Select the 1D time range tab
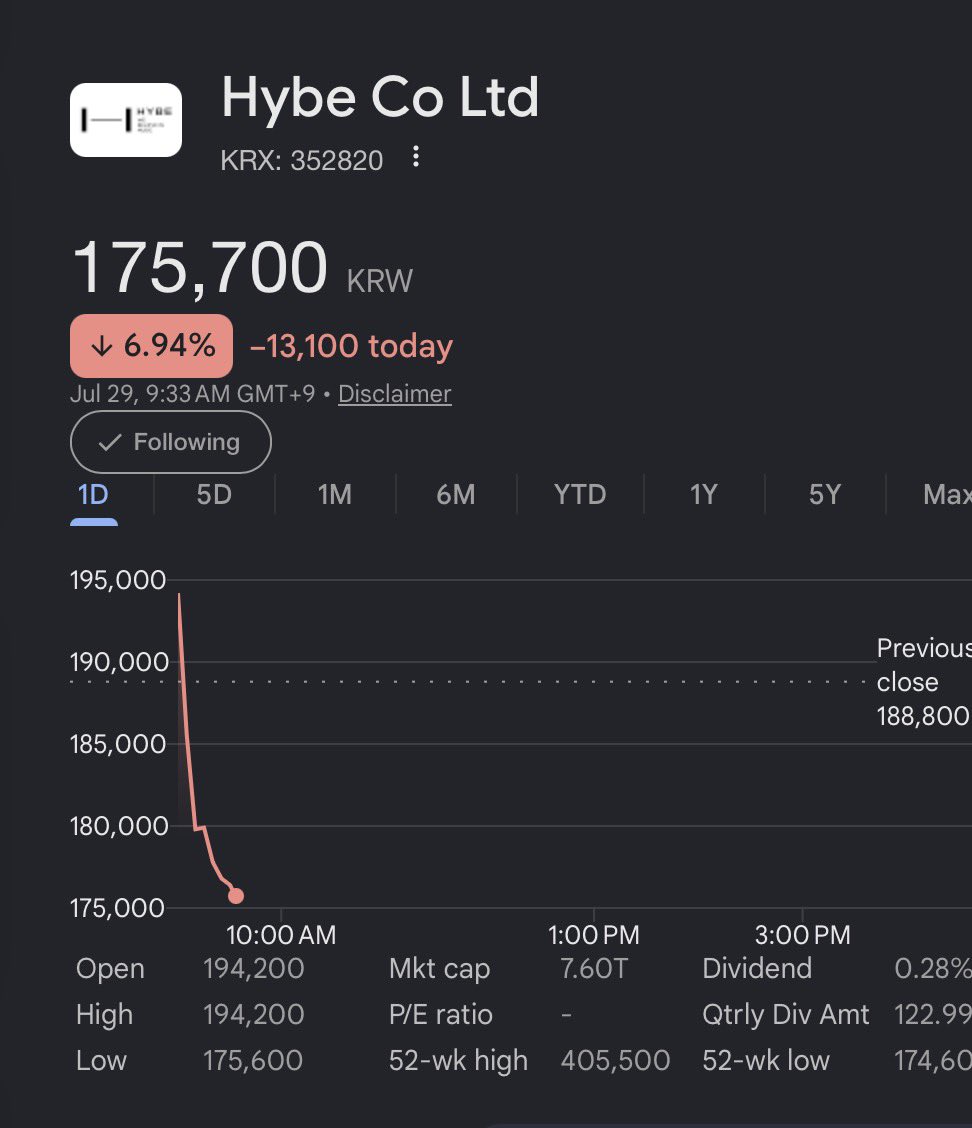This screenshot has height=1128, width=972. point(94,495)
